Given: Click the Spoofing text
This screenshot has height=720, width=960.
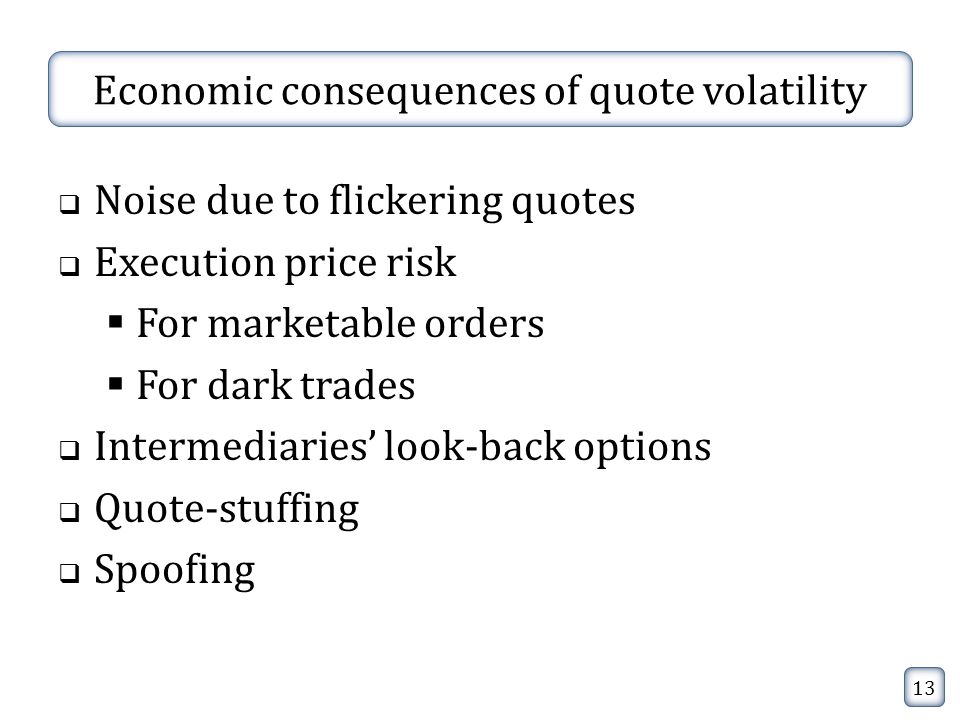Looking at the screenshot, I should [x=174, y=571].
